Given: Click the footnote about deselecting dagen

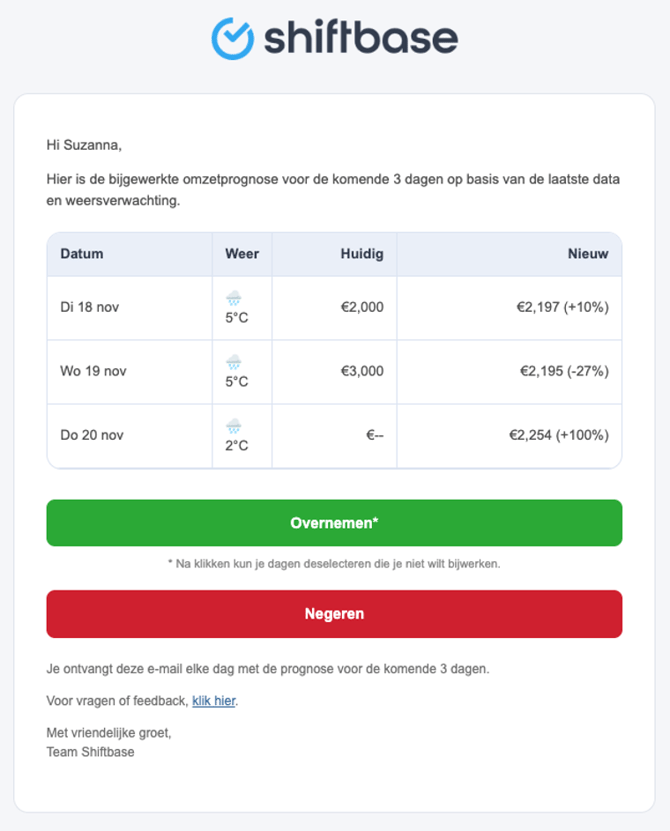Looking at the screenshot, I should [334, 563].
